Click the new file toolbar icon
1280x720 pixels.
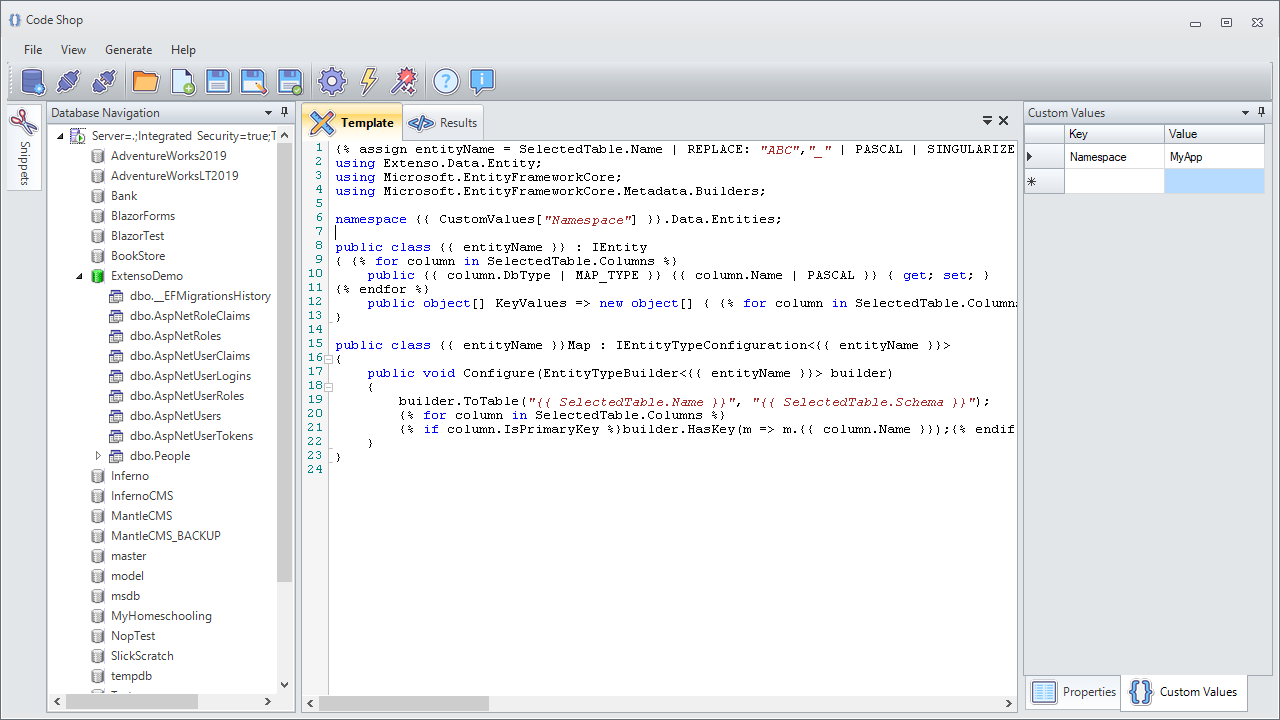click(x=183, y=81)
